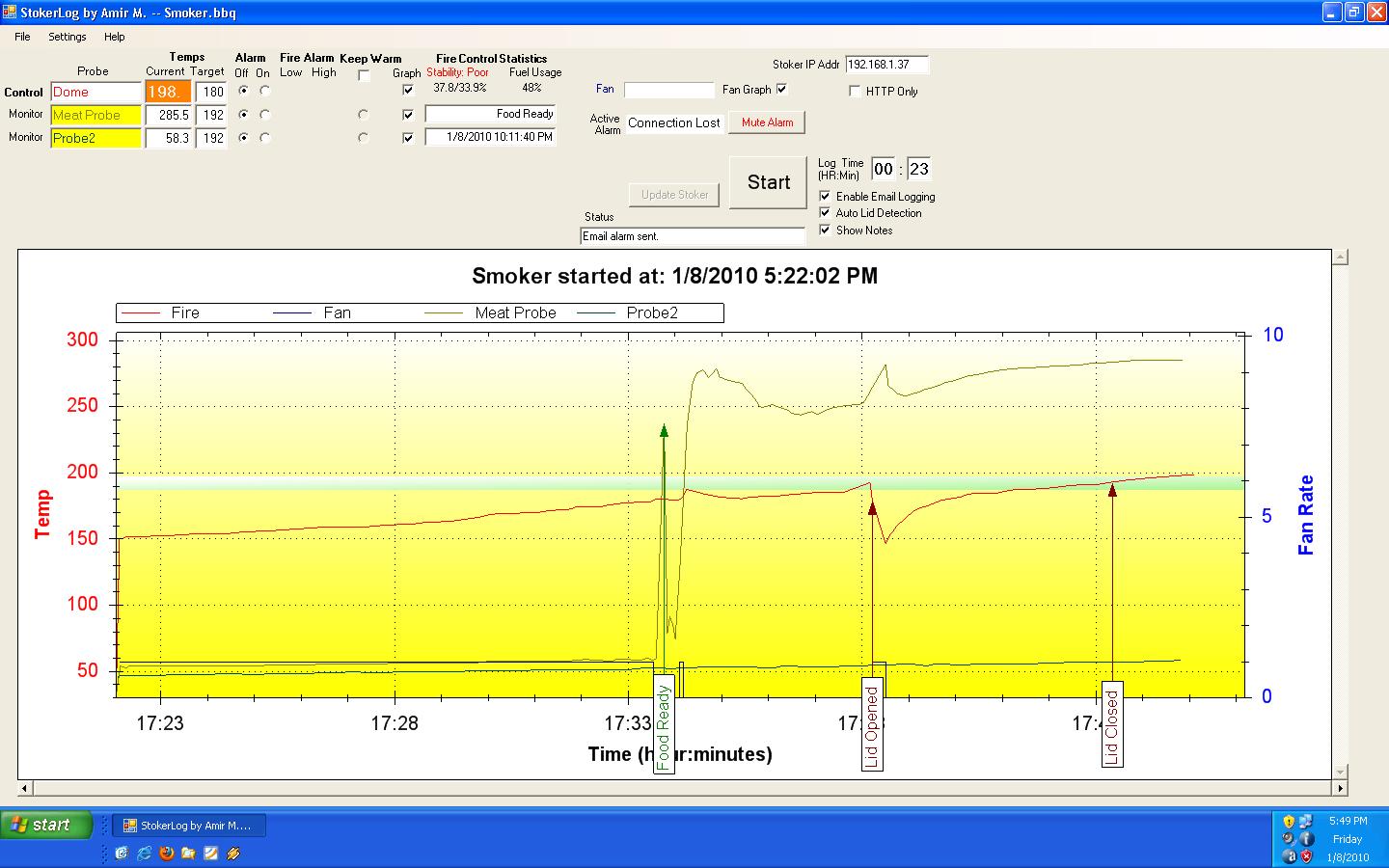Click the Meat Probe legend entry in chart
The image size is (1389, 868).
click(490, 312)
